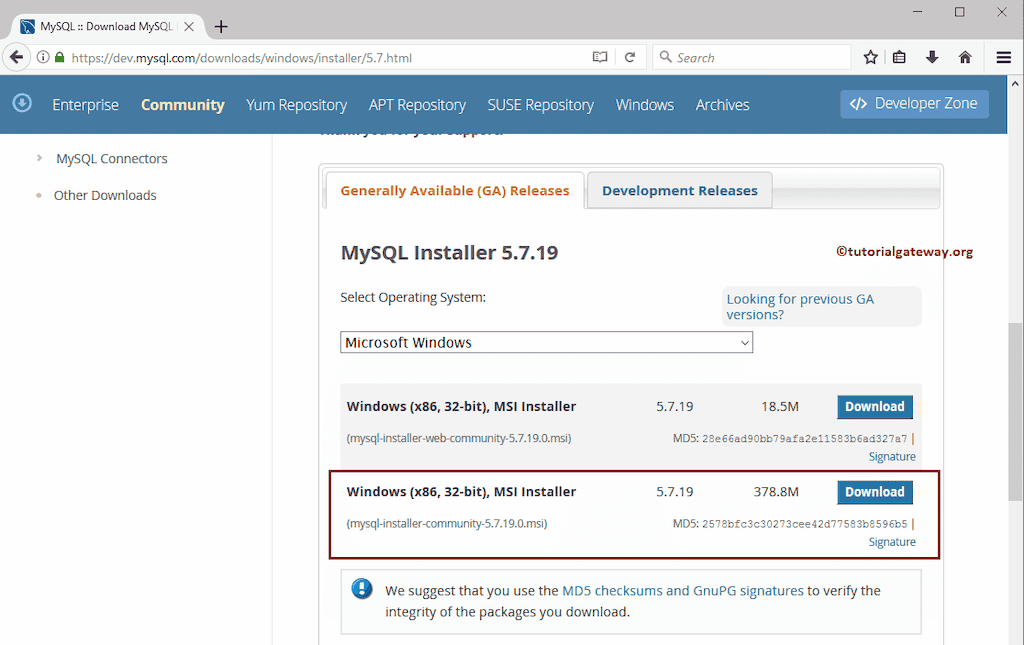Click the MD5 checksums and GnuPG signatures link
Viewport: 1024px width, 645px height.
click(683, 590)
